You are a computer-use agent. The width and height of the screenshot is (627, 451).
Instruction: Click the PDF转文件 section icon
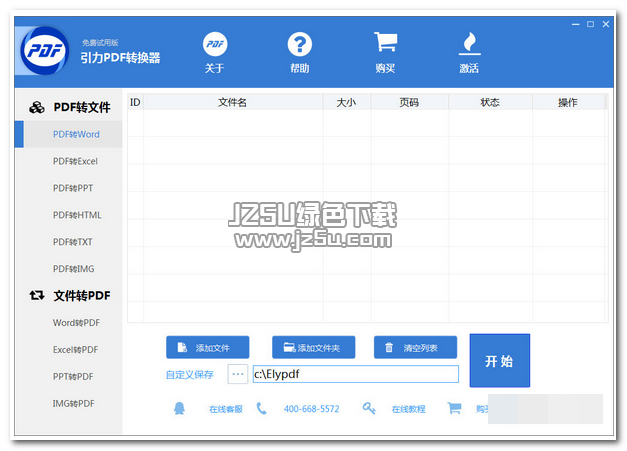click(37, 107)
